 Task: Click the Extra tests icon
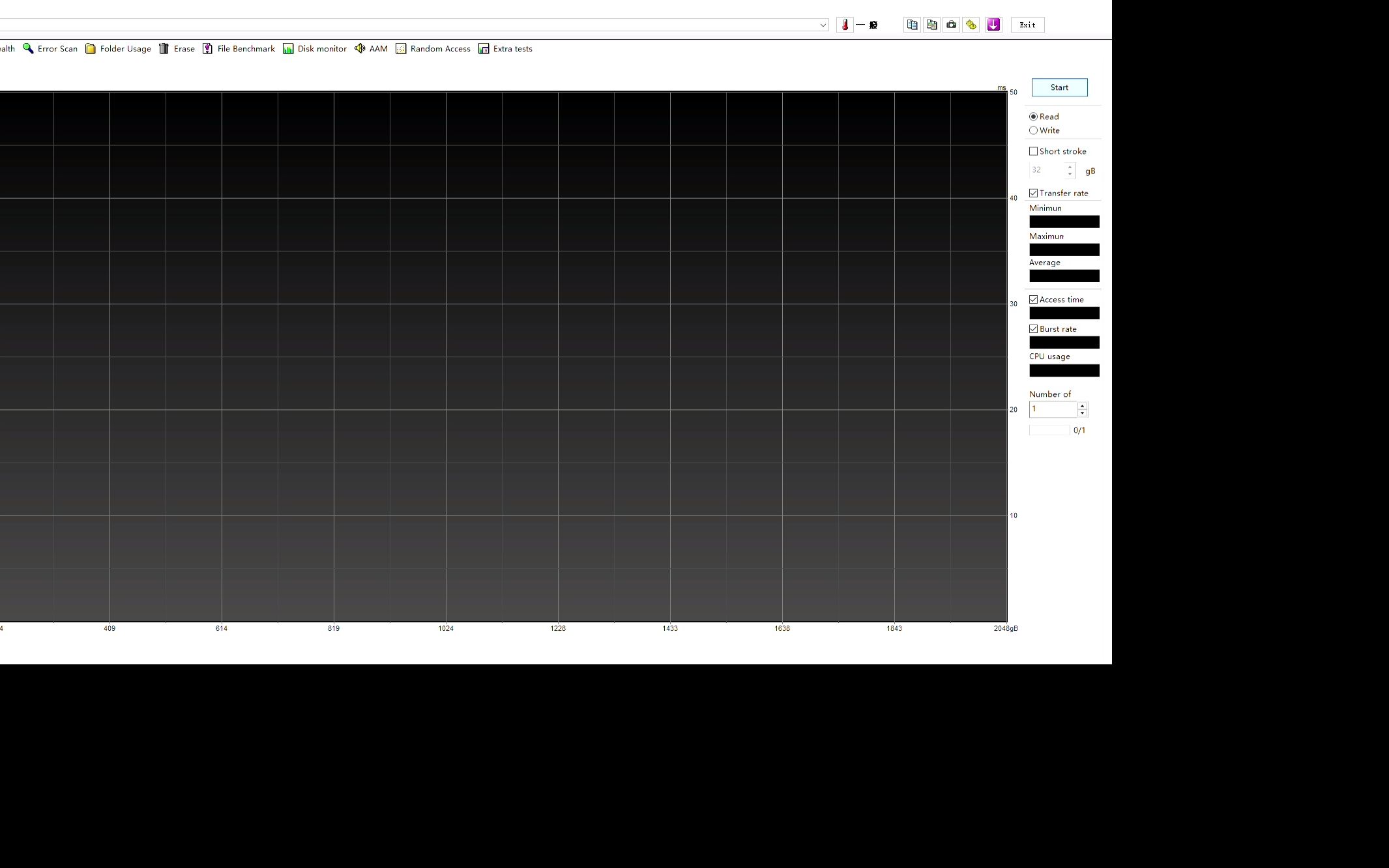(484, 49)
